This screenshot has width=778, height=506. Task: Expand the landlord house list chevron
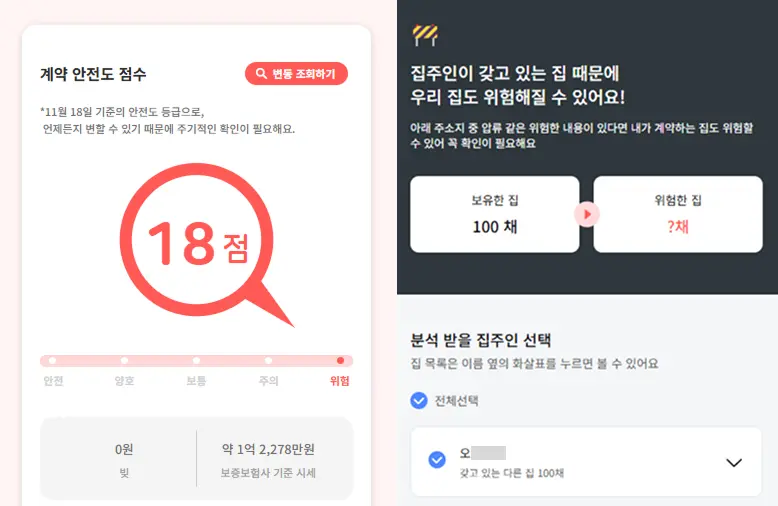point(734,462)
